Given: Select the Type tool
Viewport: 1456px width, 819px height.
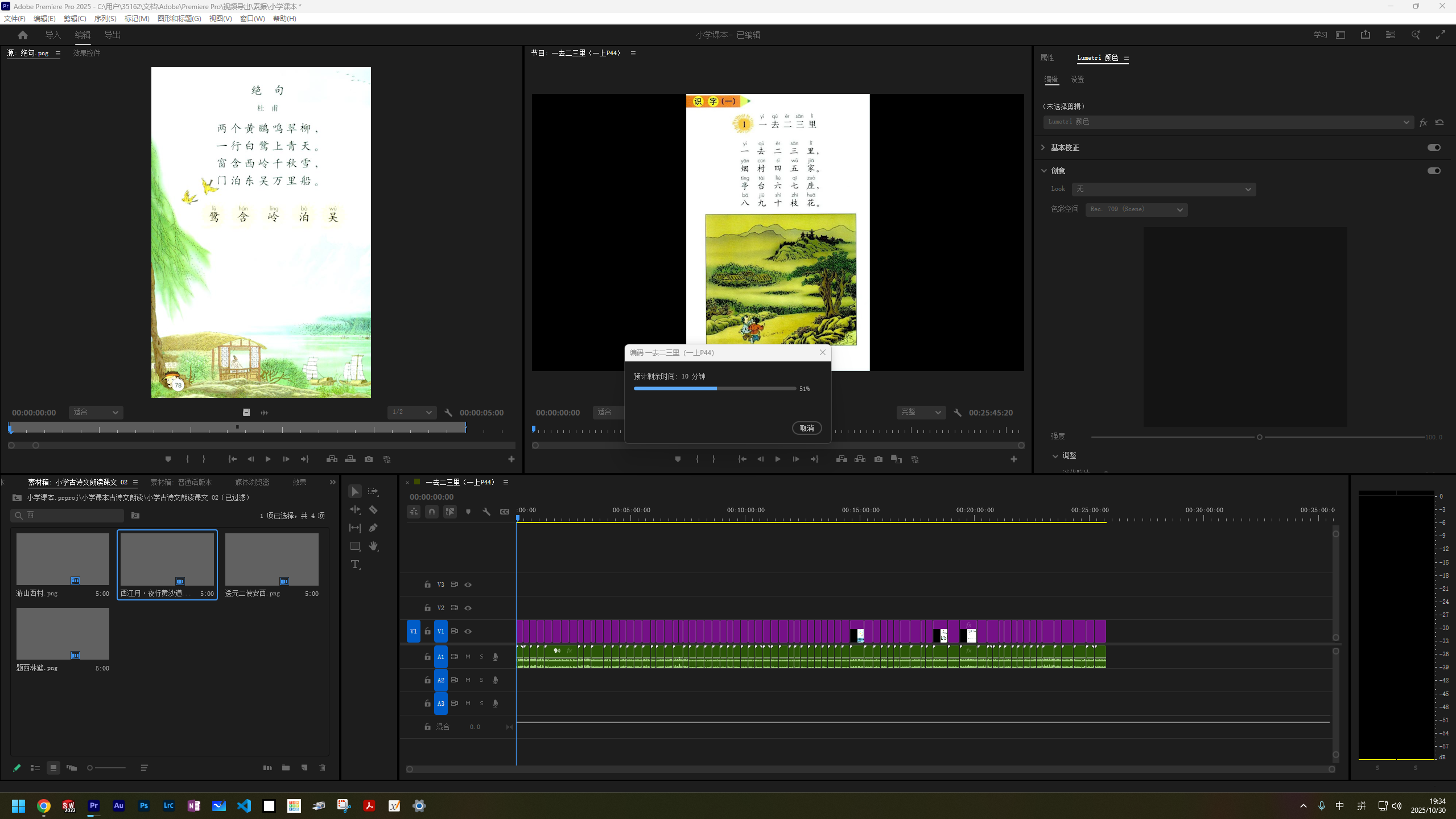Looking at the screenshot, I should click(355, 564).
